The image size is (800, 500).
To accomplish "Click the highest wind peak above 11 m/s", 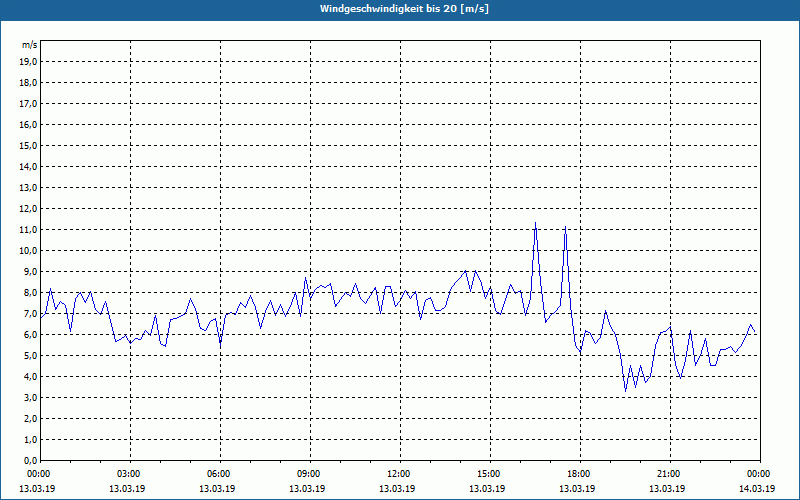I will tap(535, 223).
